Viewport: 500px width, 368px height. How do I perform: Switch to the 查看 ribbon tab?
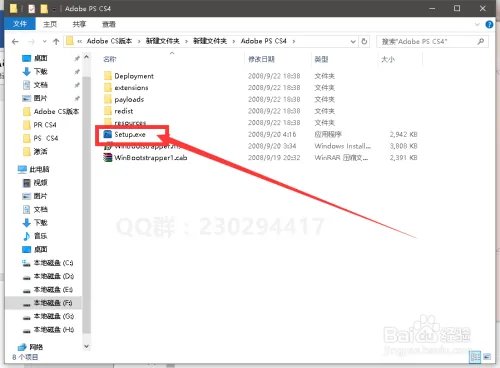109,24
